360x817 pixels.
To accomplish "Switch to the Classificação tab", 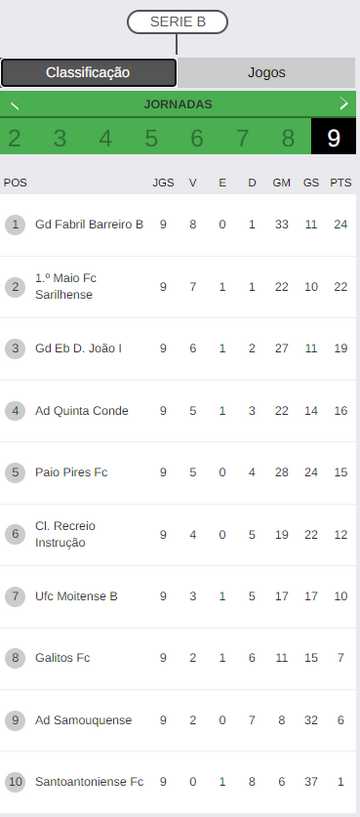I will click(89, 72).
